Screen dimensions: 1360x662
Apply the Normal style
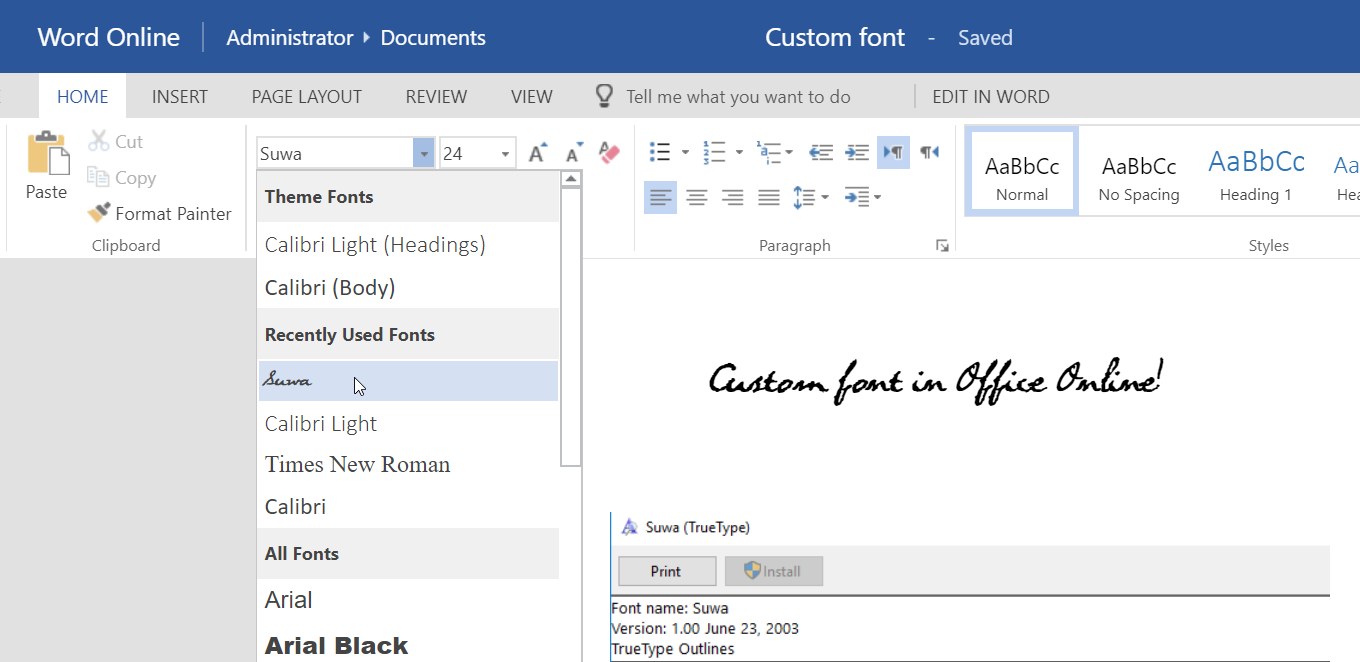(1022, 171)
